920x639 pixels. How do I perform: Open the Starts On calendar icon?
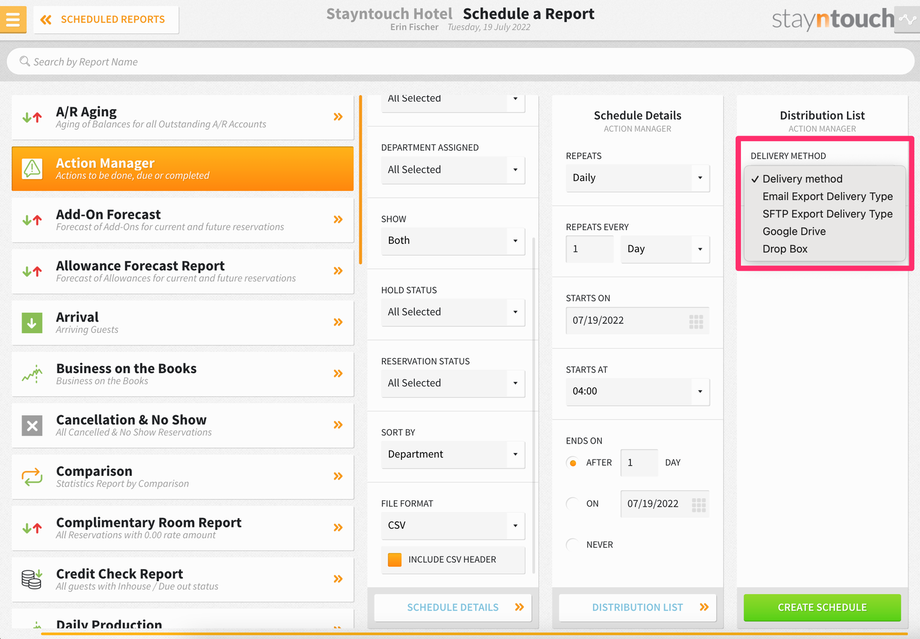[x=696, y=321]
